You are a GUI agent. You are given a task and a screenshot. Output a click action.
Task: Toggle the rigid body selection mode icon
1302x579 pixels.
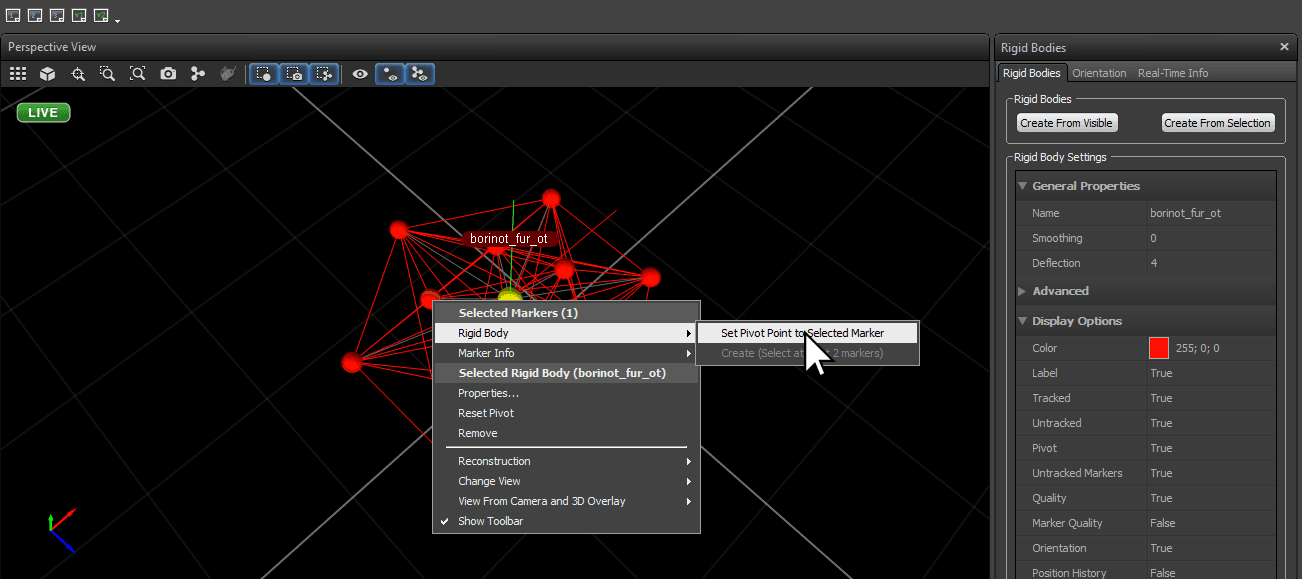[x=324, y=74]
